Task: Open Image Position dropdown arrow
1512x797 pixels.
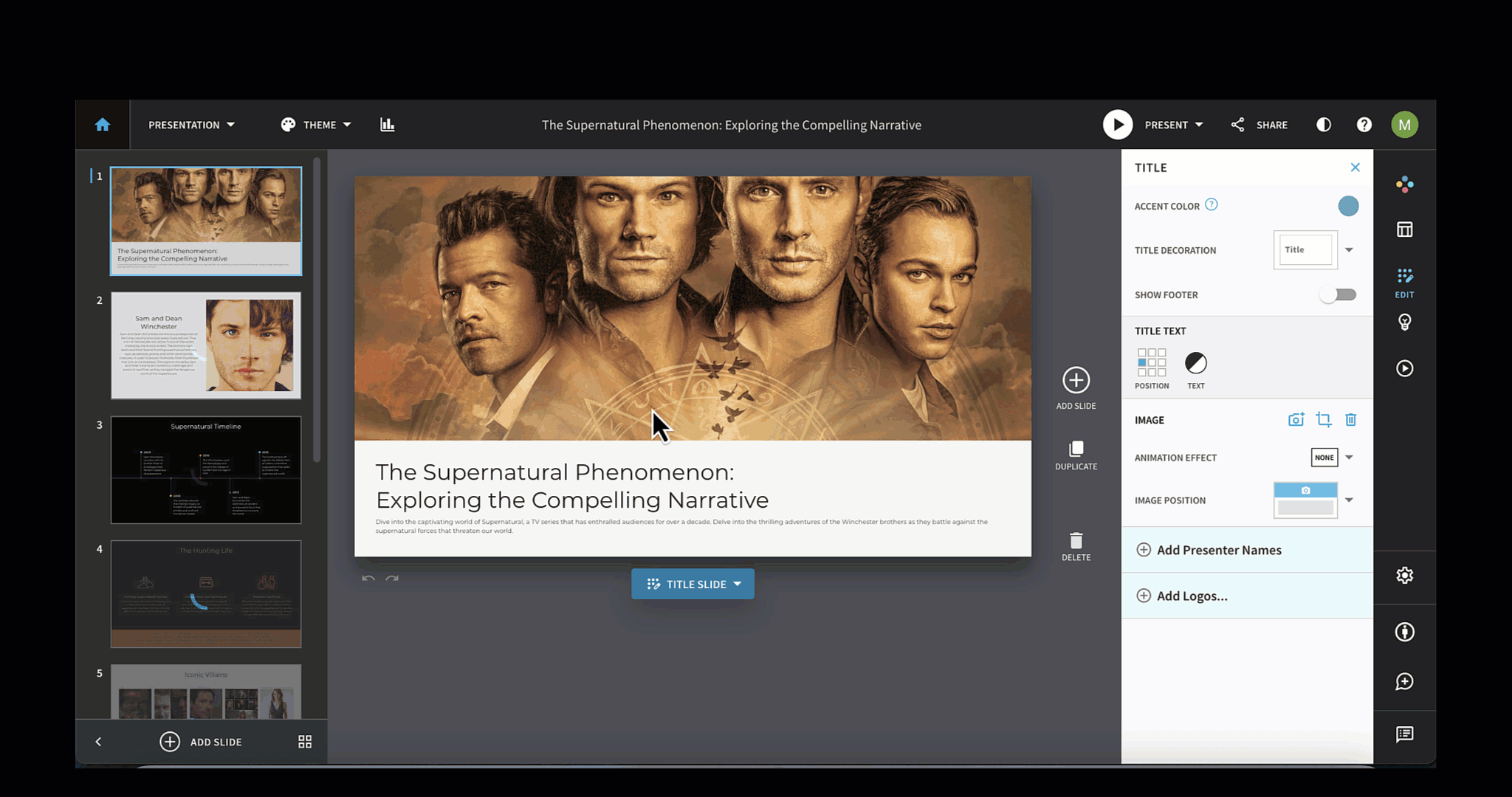Action: point(1349,500)
